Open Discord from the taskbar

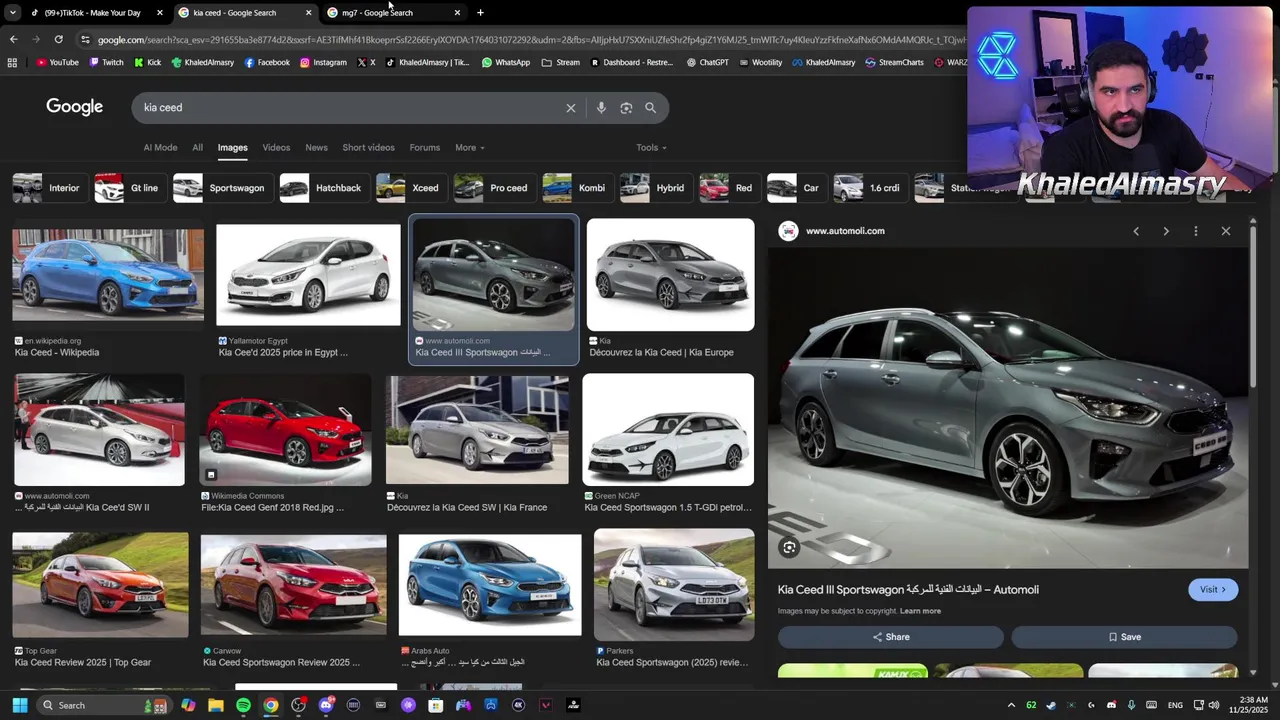pos(326,705)
